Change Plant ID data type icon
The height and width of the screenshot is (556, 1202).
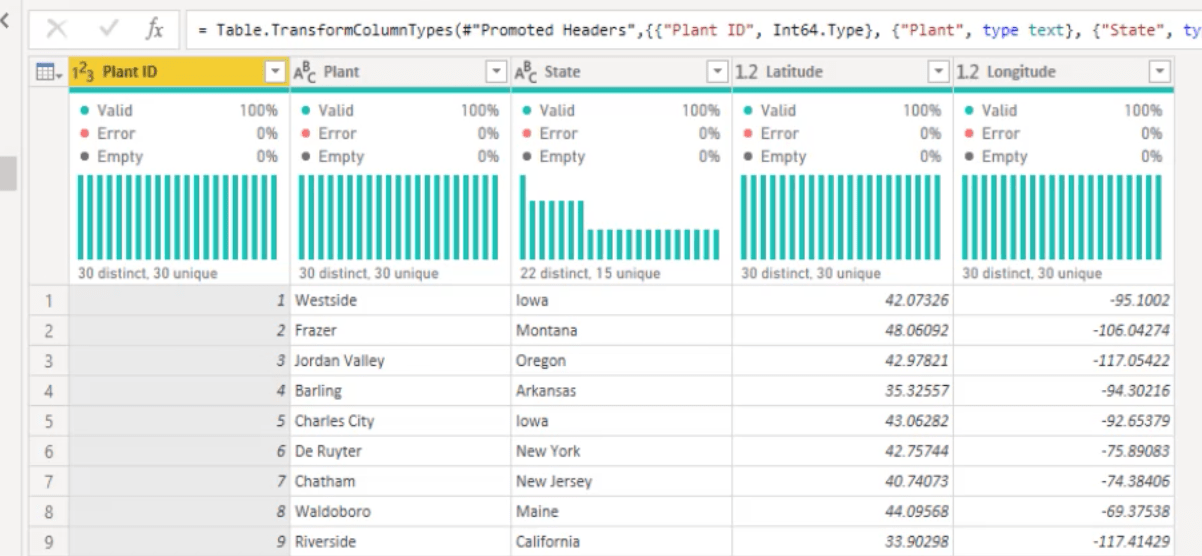(x=85, y=72)
